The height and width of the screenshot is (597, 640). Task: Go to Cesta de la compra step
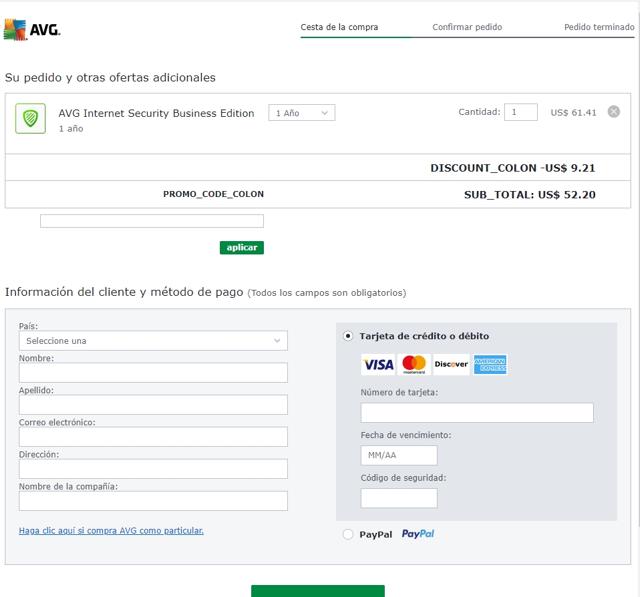coord(339,27)
